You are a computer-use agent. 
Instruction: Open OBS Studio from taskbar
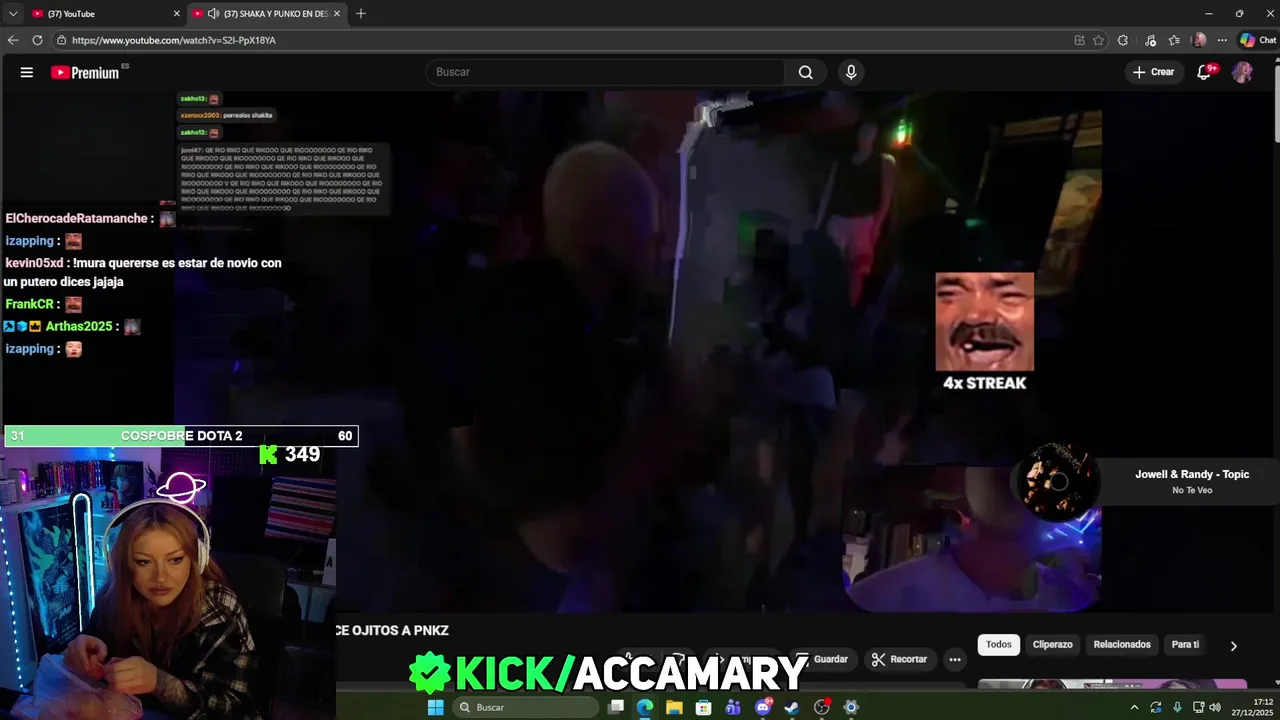[x=822, y=707]
